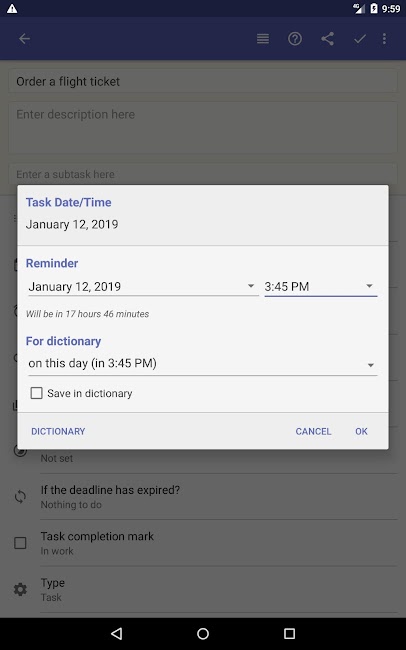Viewport: 406px width, 650px height.
Task: Toggle the Task completion mark checkbox
Action: point(20,543)
